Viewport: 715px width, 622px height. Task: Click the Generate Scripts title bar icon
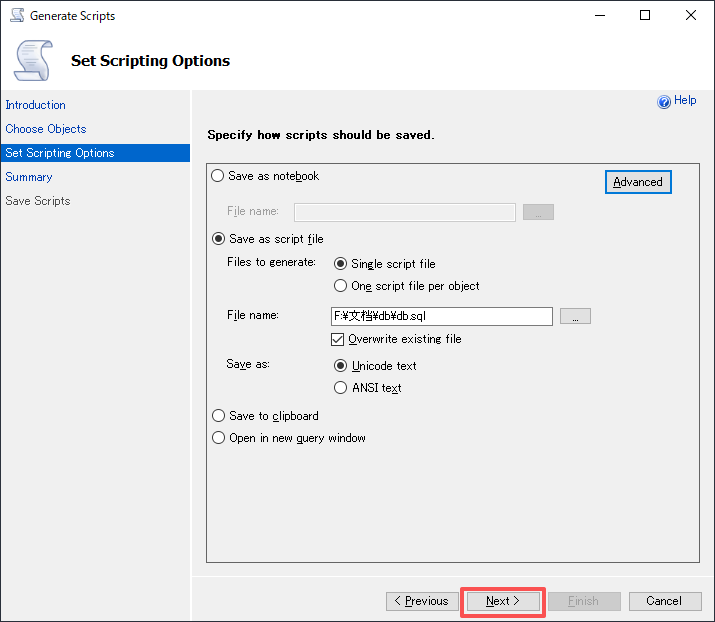[17, 15]
